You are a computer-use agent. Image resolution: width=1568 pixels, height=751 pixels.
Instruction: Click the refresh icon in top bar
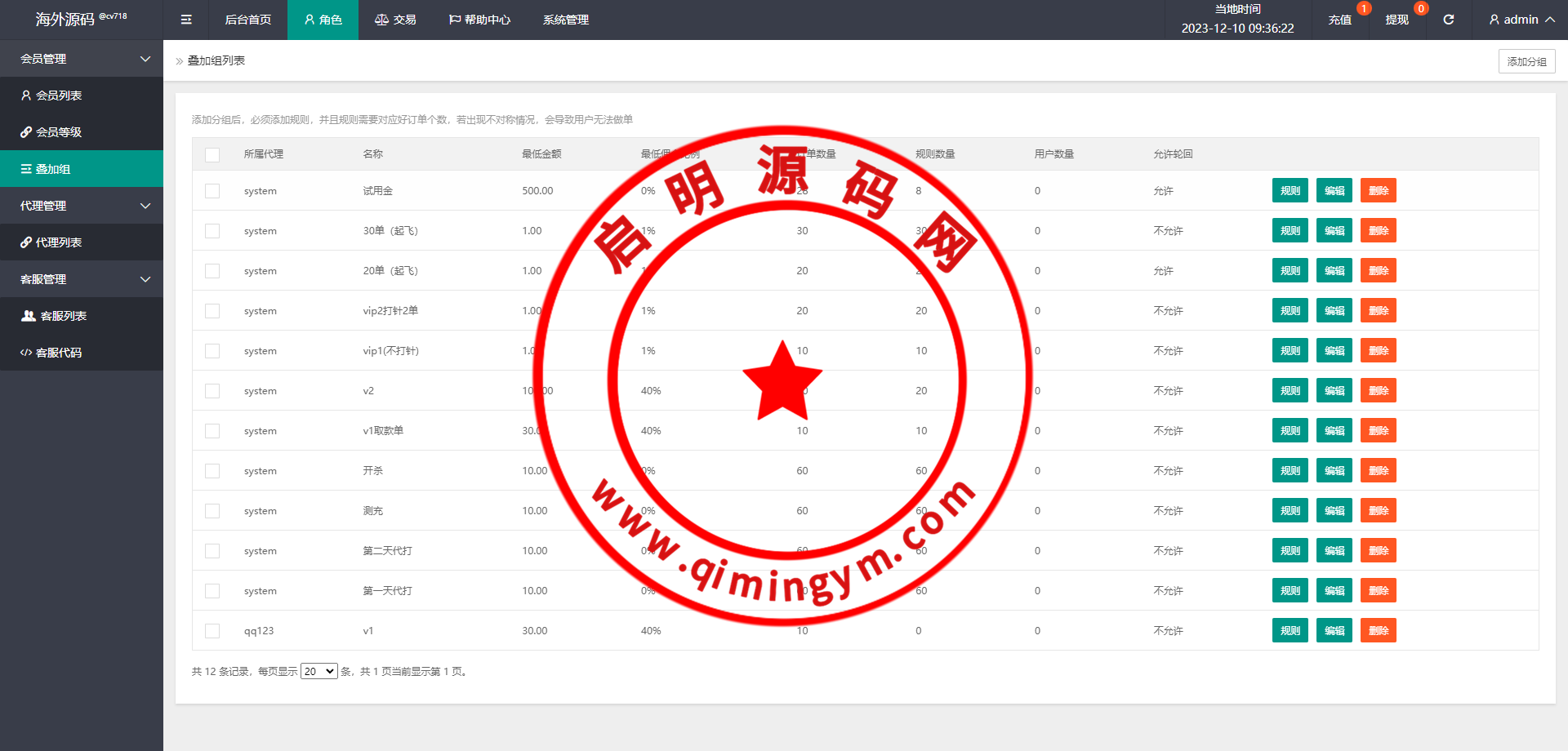1448,20
